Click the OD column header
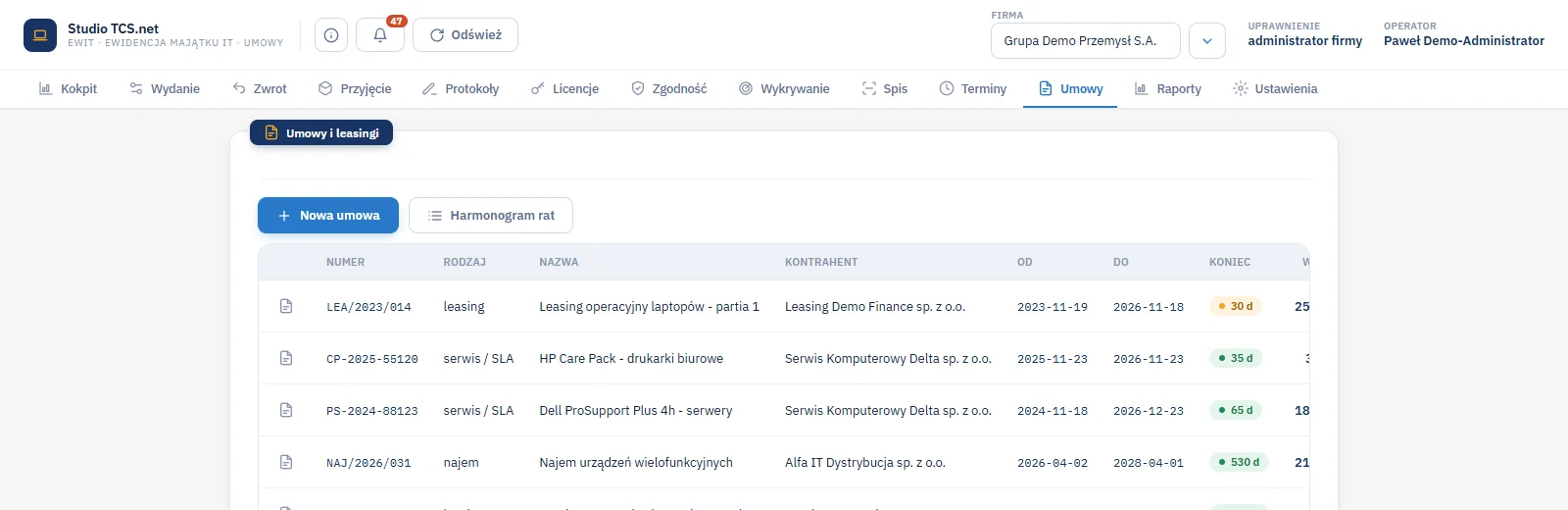The image size is (1568, 510). [1025, 262]
